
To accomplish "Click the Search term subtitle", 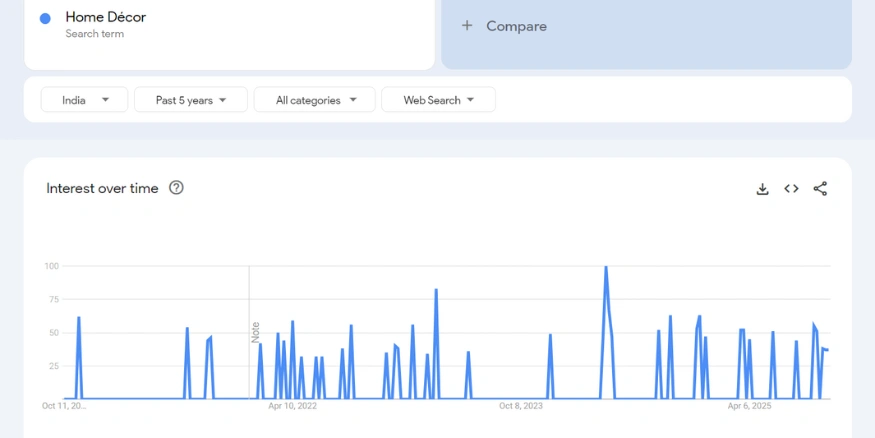I will click(94, 33).
